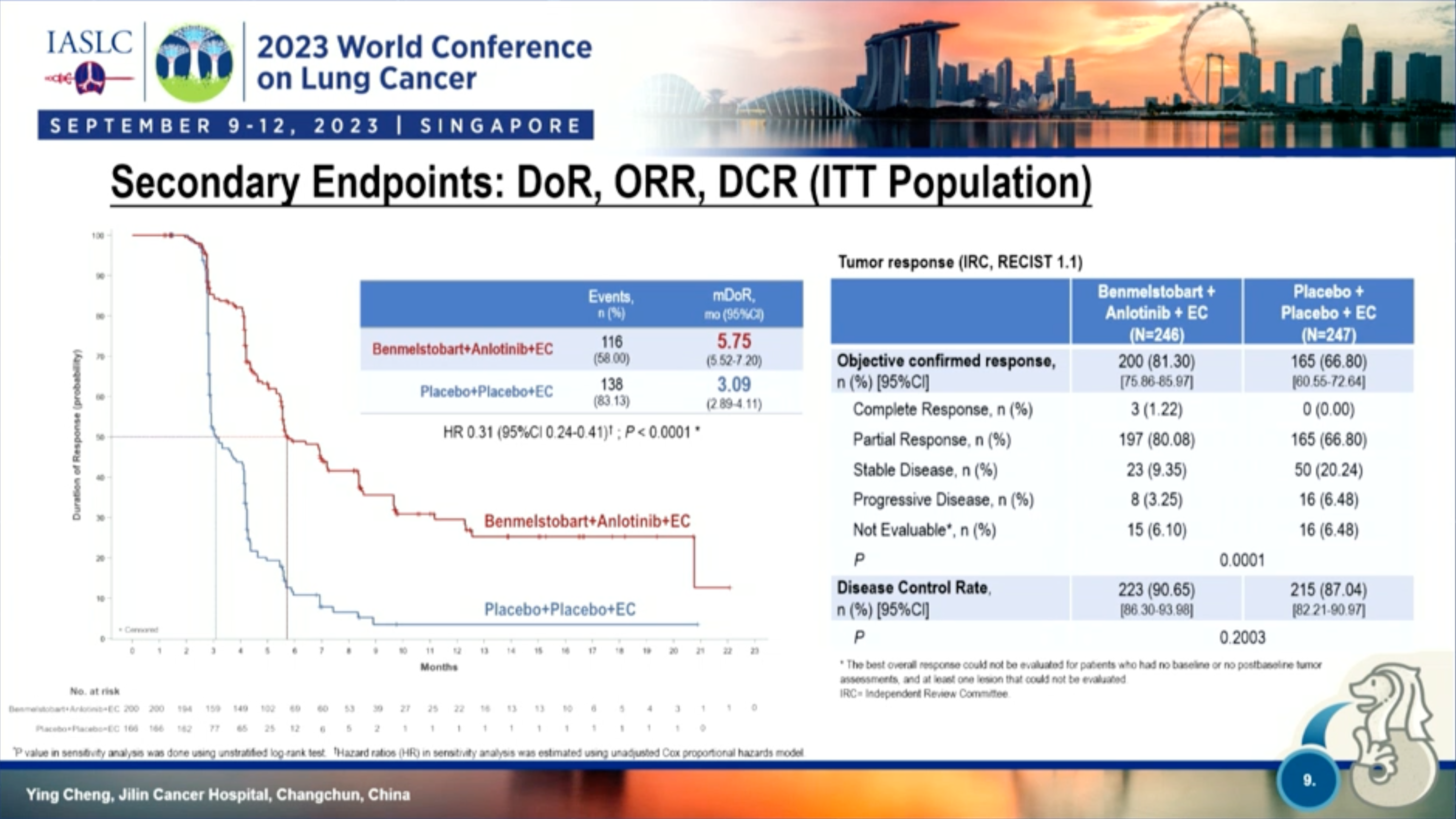1456x819 pixels.
Task: Click the 'Duration of Response (probability)' y-axis label
Action: pos(78,434)
